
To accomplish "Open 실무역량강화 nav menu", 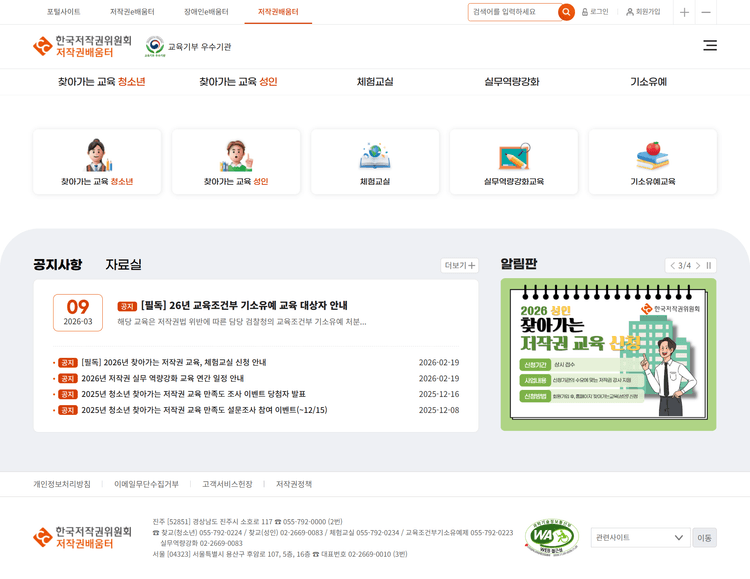I will point(512,82).
